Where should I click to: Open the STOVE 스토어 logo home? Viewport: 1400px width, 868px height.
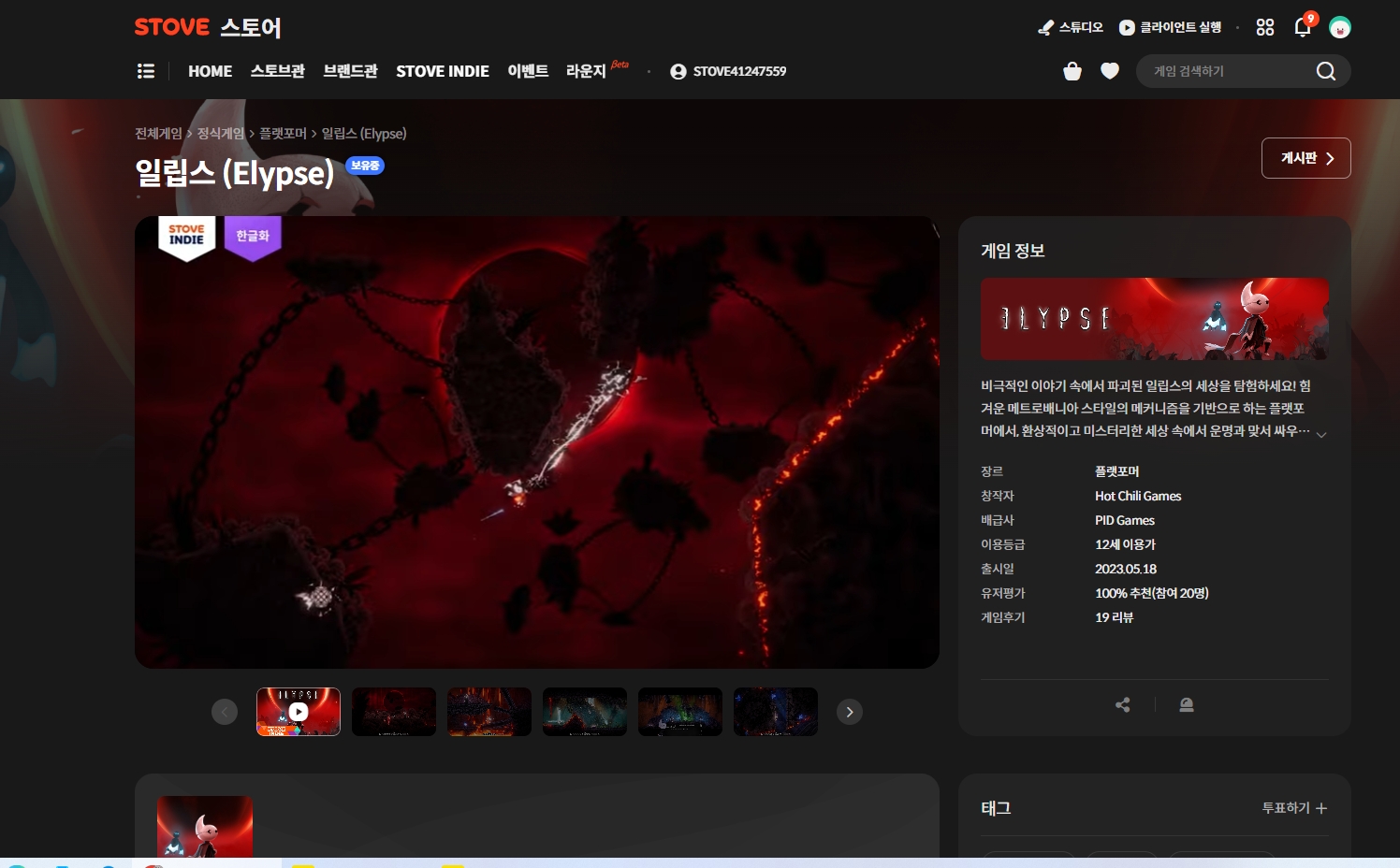(x=208, y=27)
